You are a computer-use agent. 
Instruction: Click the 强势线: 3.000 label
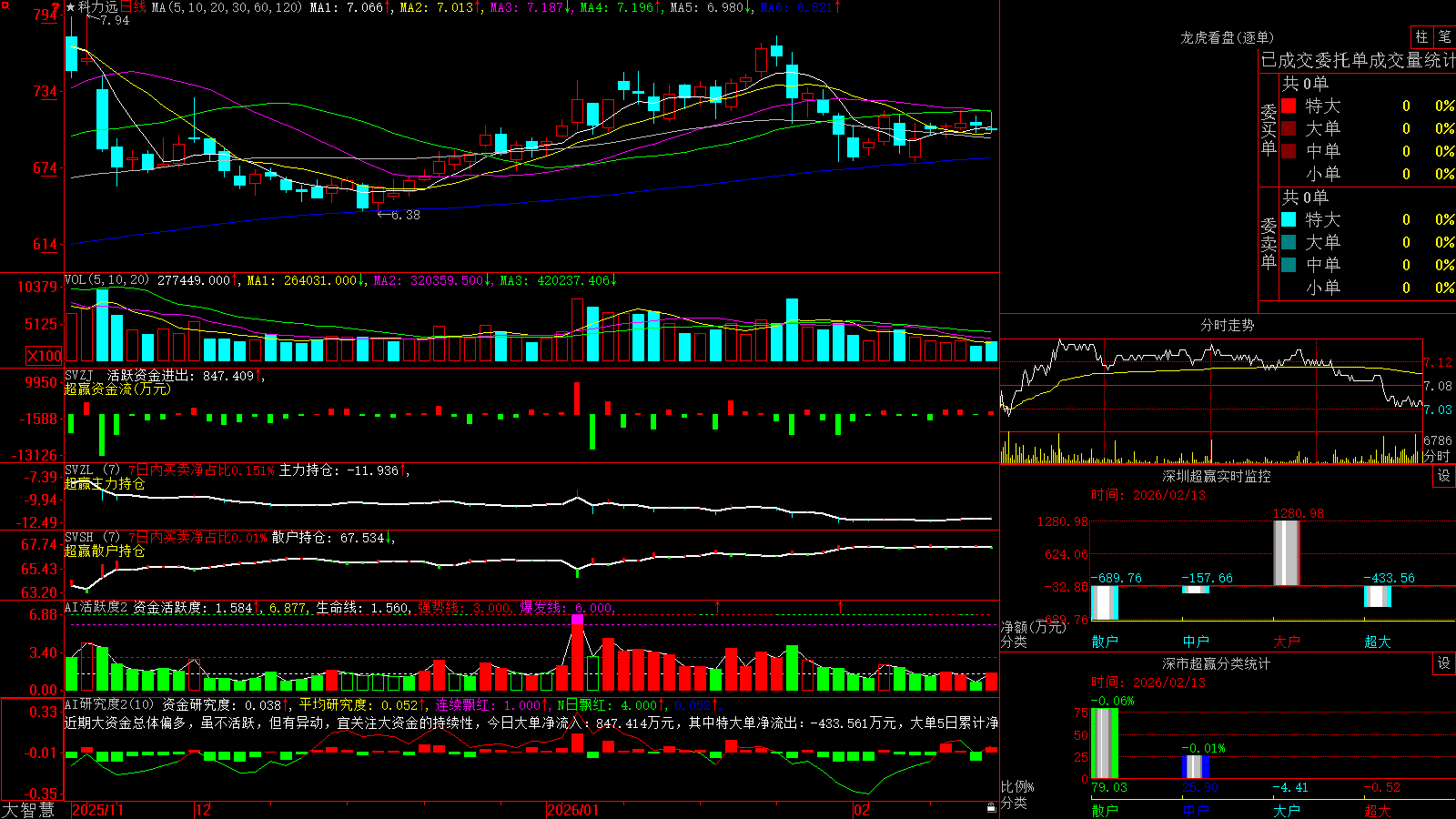[x=464, y=608]
